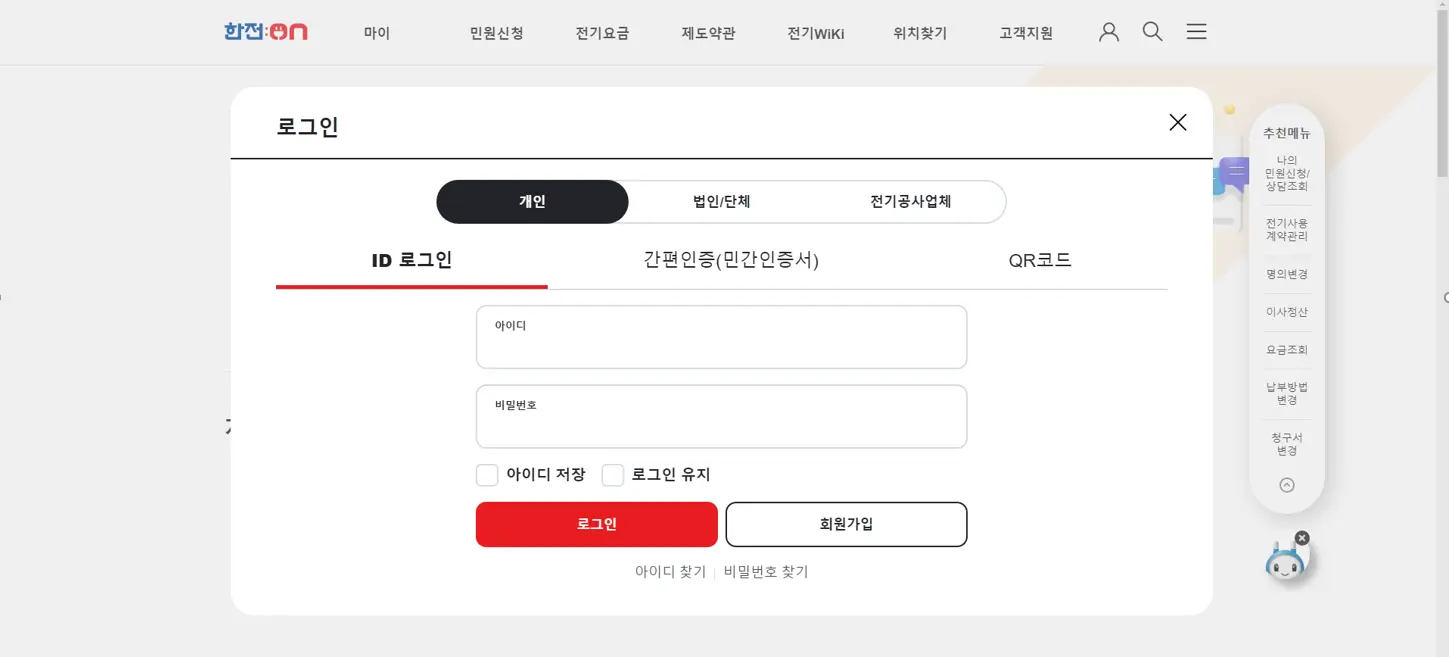Switch to 간편인증(민간인증서) login tab

(733, 259)
